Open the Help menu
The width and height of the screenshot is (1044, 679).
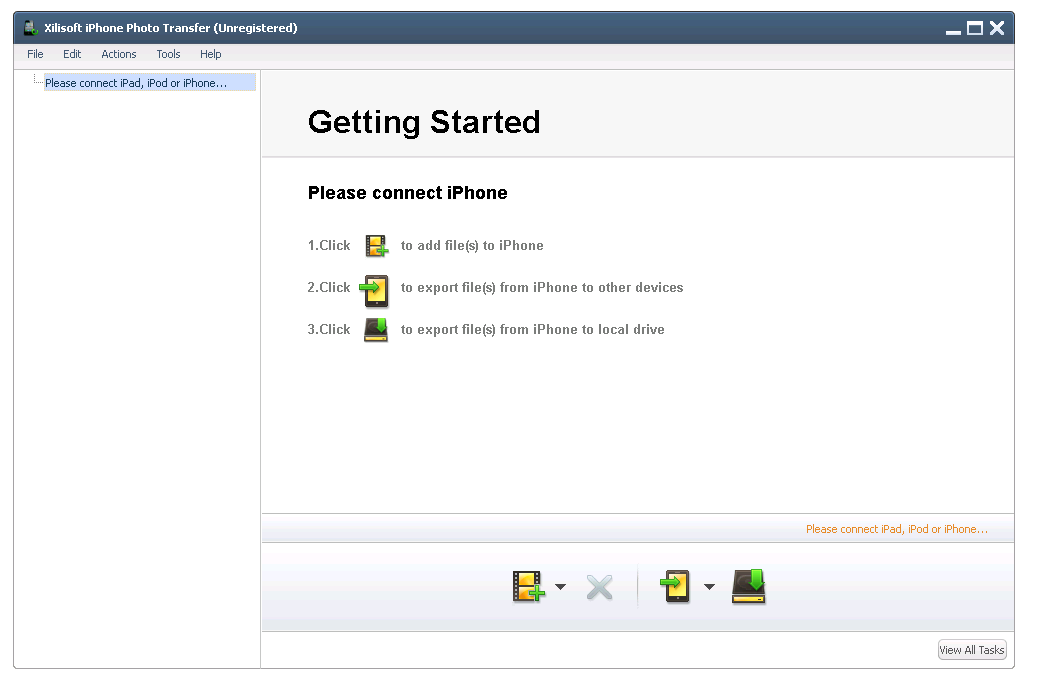210,54
